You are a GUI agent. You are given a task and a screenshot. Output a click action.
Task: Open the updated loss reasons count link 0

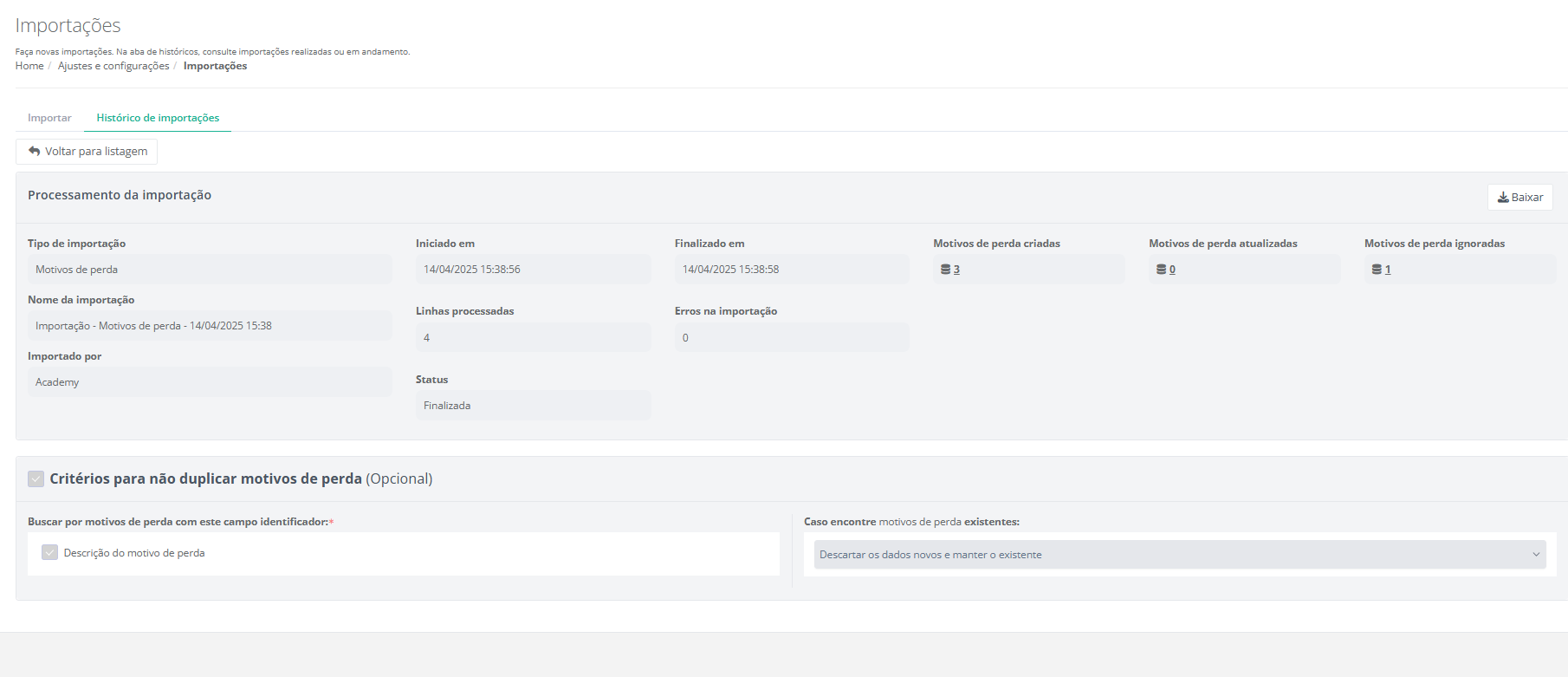(x=1172, y=270)
